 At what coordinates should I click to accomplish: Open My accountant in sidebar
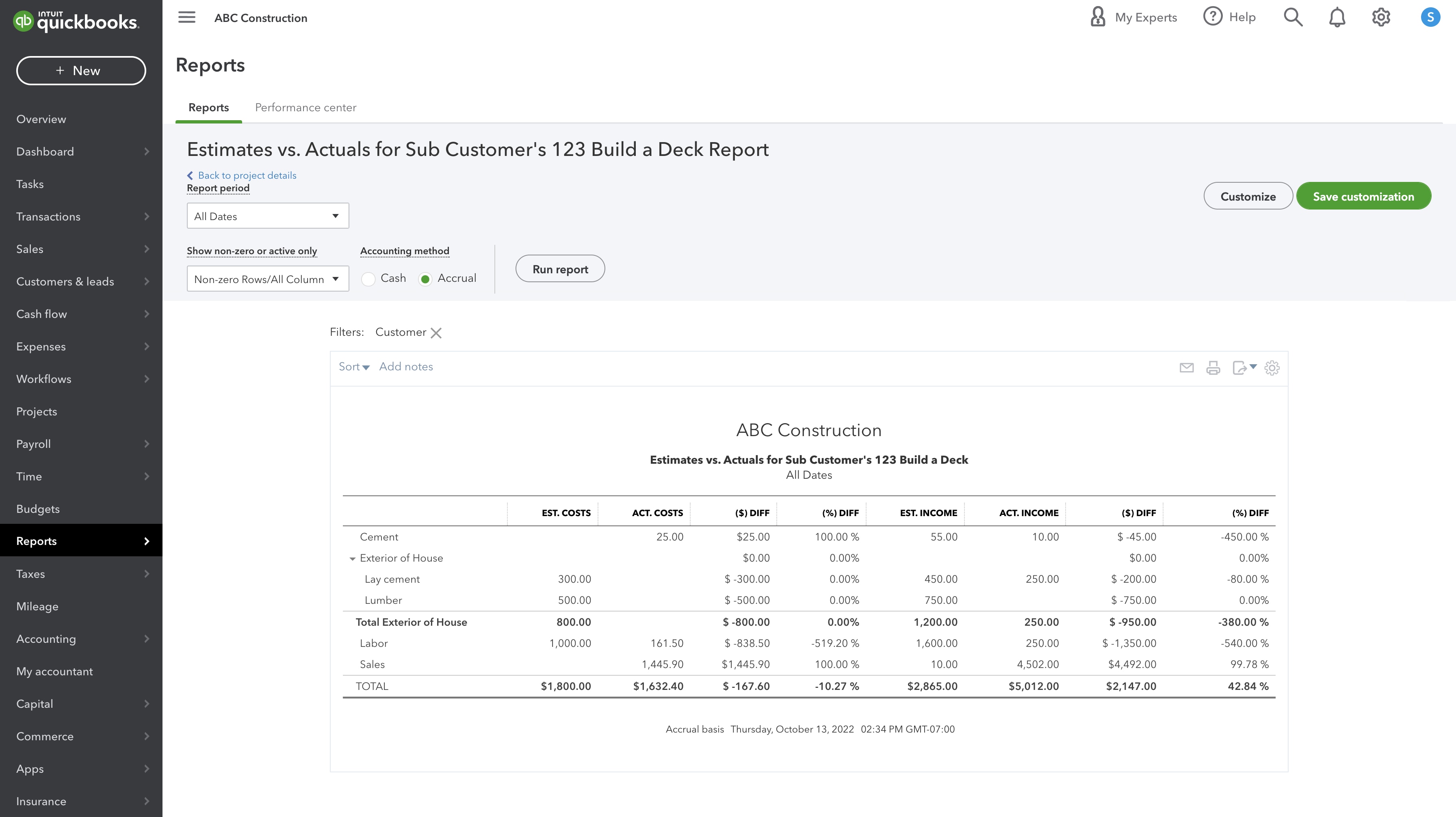click(x=54, y=671)
